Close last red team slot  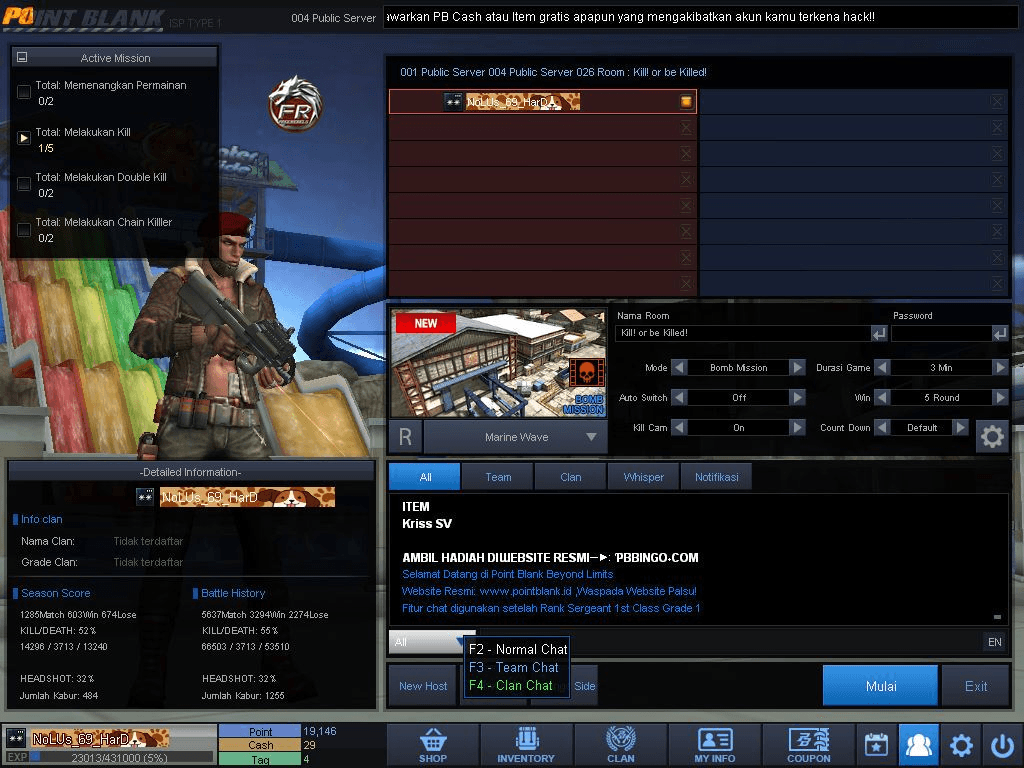686,283
